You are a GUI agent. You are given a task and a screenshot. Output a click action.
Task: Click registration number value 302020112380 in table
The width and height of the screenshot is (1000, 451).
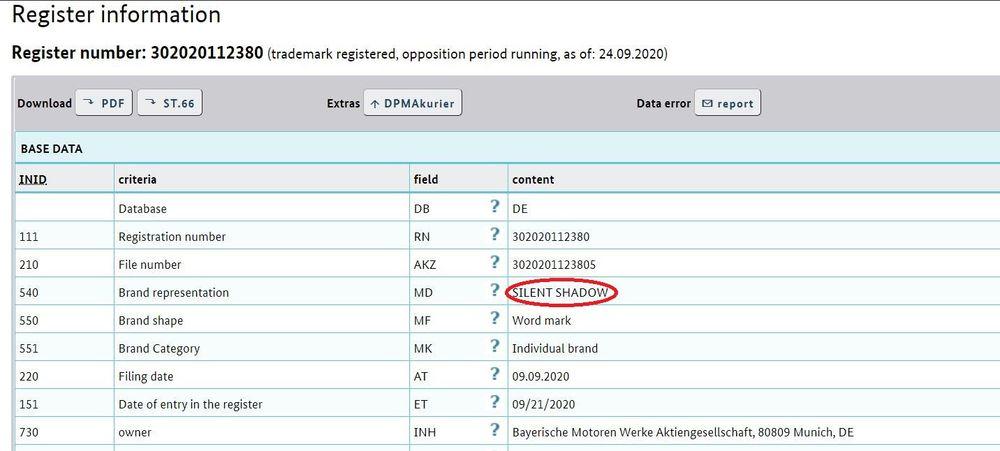549,237
